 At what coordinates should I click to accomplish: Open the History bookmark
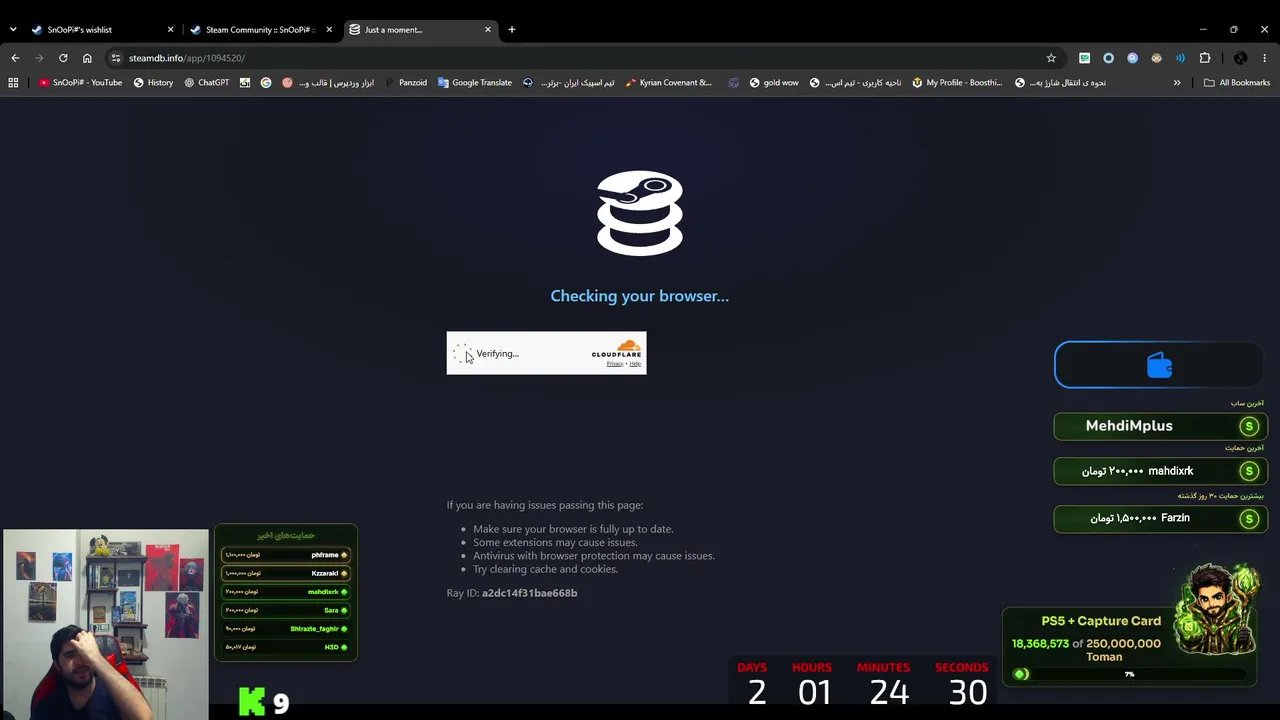(x=153, y=83)
